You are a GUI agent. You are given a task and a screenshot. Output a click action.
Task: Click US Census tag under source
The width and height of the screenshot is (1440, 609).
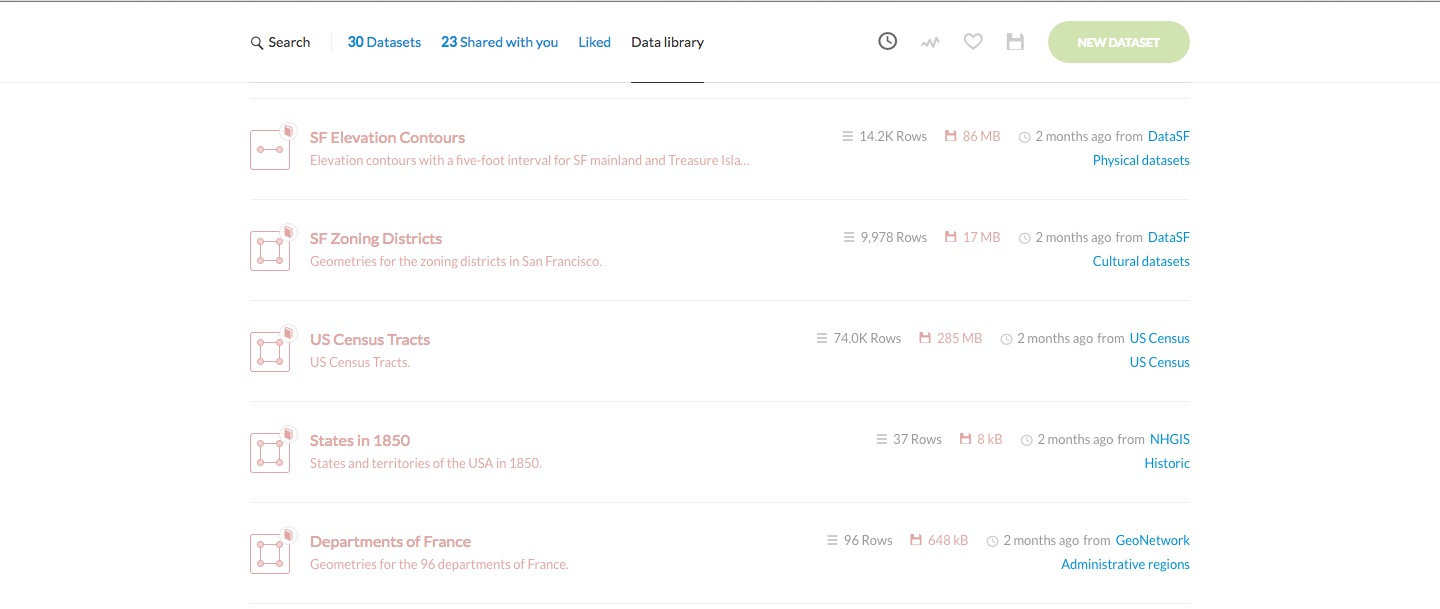pos(1160,362)
